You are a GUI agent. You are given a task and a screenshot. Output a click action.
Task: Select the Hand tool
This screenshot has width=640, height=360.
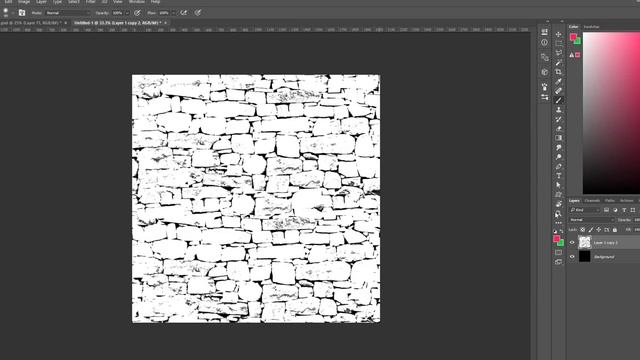[x=558, y=204]
